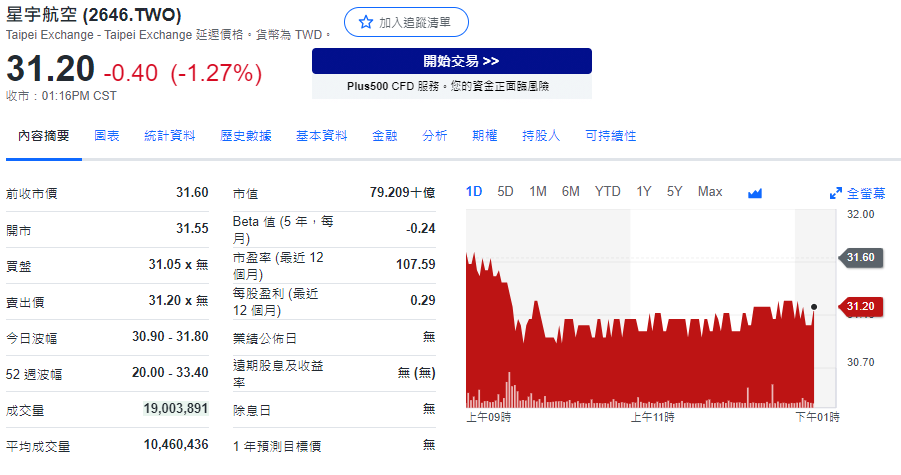Click the current price 31.20
Screen dimensions: 901x475
(50, 69)
